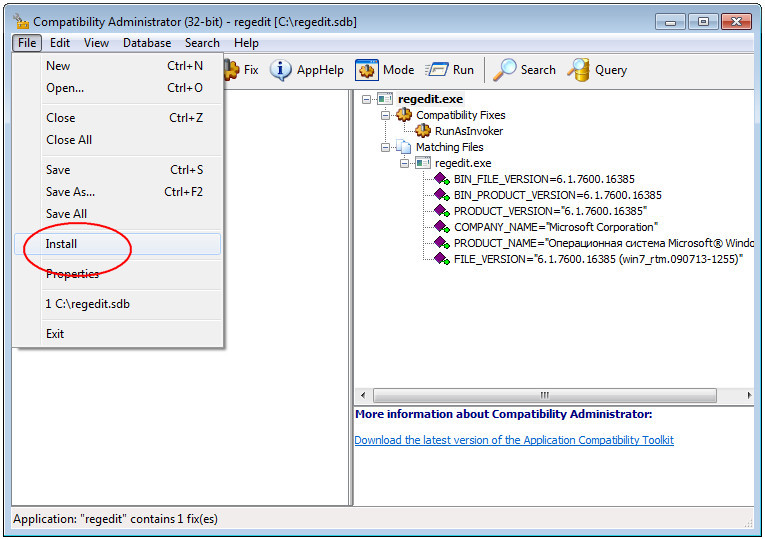Open the View menu
765x539 pixels.
click(x=96, y=43)
